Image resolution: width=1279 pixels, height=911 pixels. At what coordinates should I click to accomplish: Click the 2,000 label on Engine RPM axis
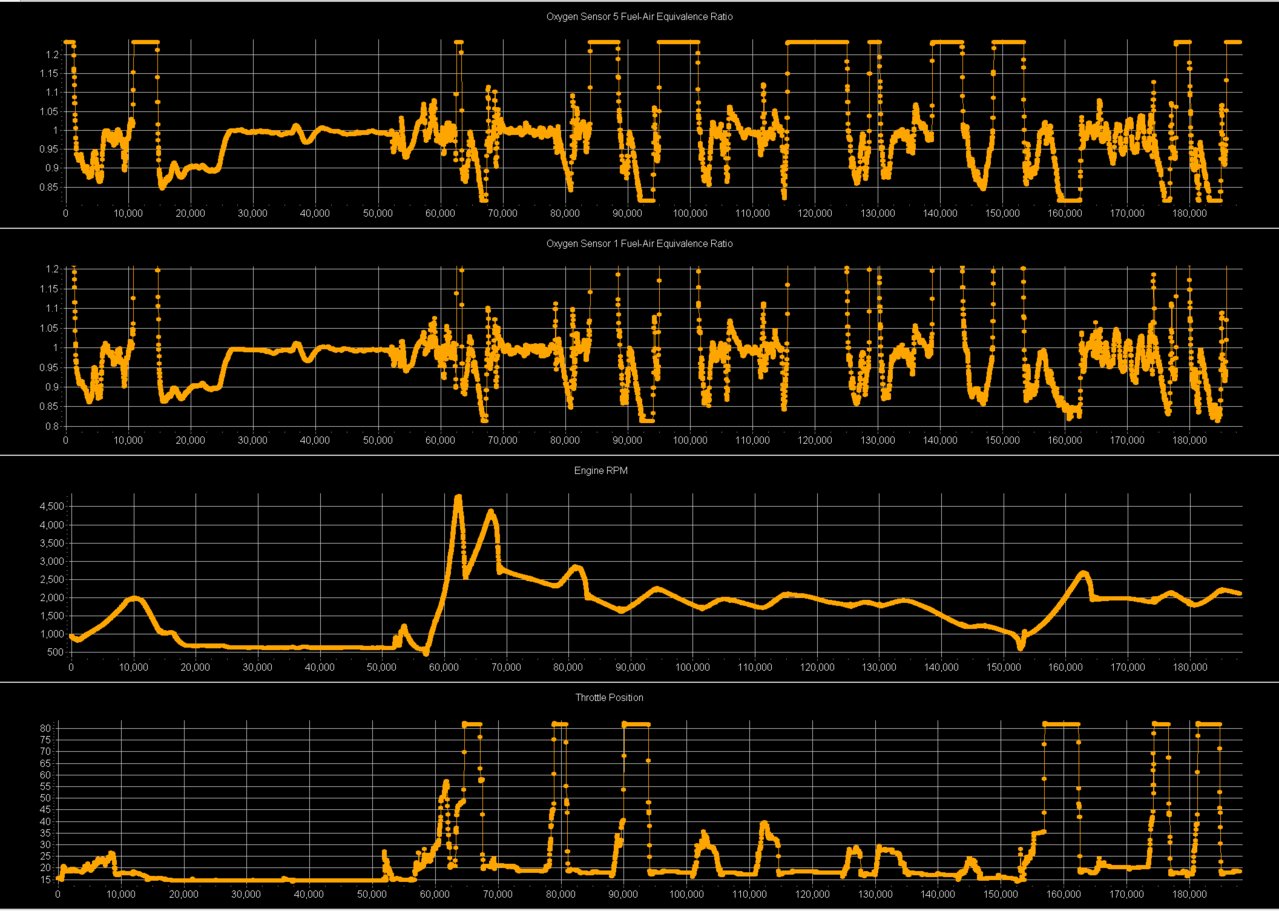(x=53, y=598)
